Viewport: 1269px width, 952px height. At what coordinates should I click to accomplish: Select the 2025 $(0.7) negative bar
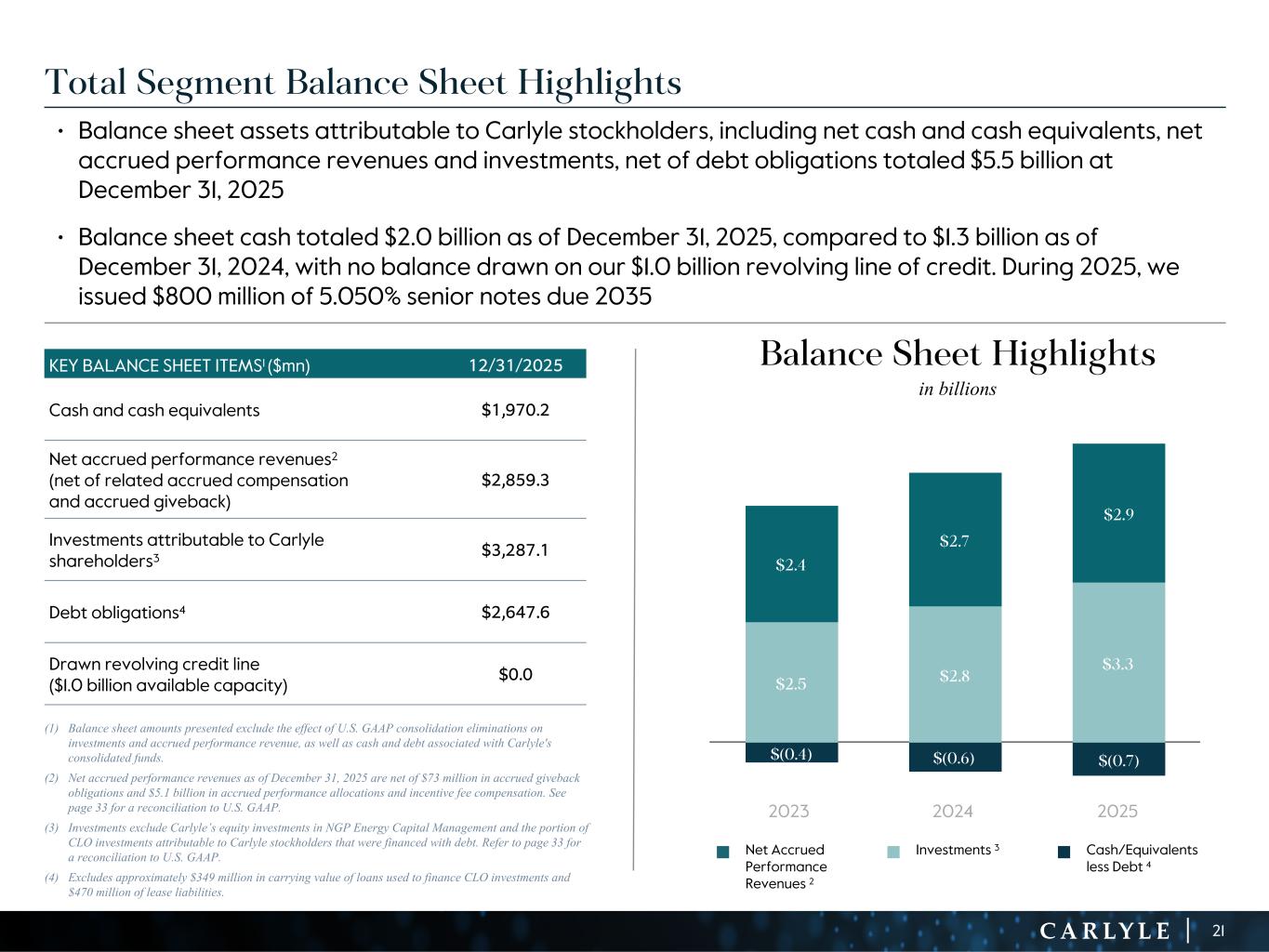[x=1117, y=760]
